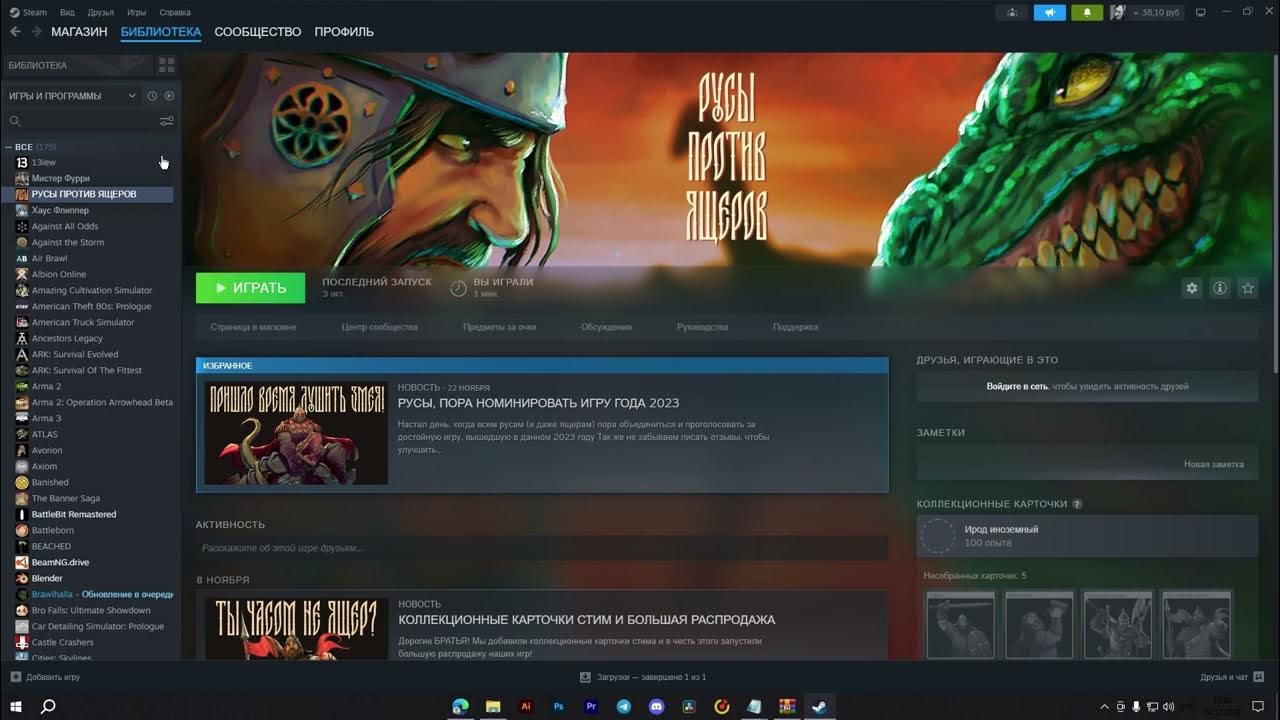Add game to favorites star icon
The image size is (1280, 720).
click(x=1248, y=288)
